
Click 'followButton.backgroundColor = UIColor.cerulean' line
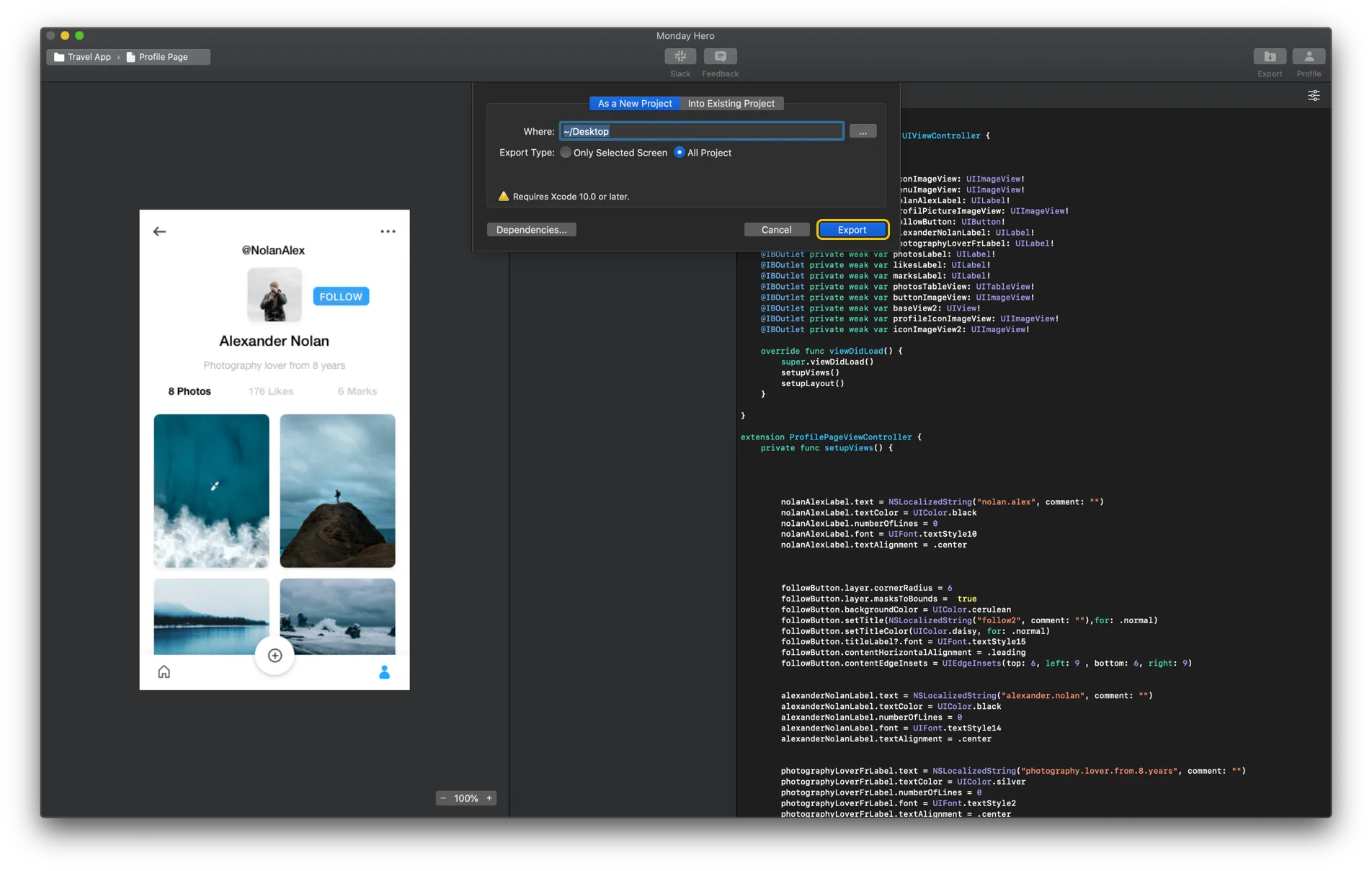[896, 609]
